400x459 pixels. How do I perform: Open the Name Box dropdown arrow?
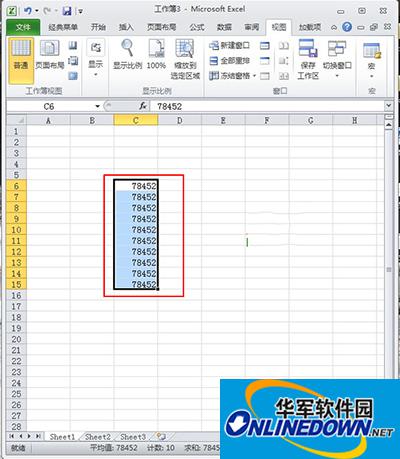(x=97, y=106)
